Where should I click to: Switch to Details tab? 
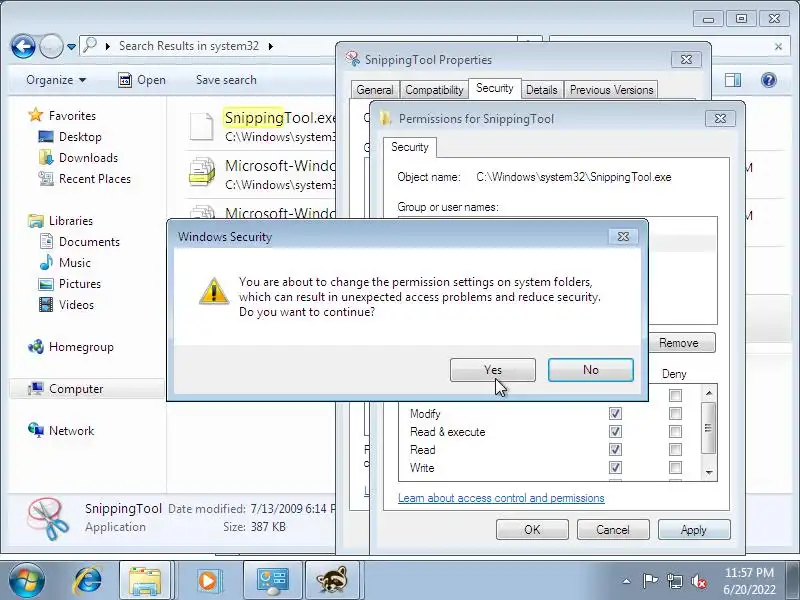[541, 90]
